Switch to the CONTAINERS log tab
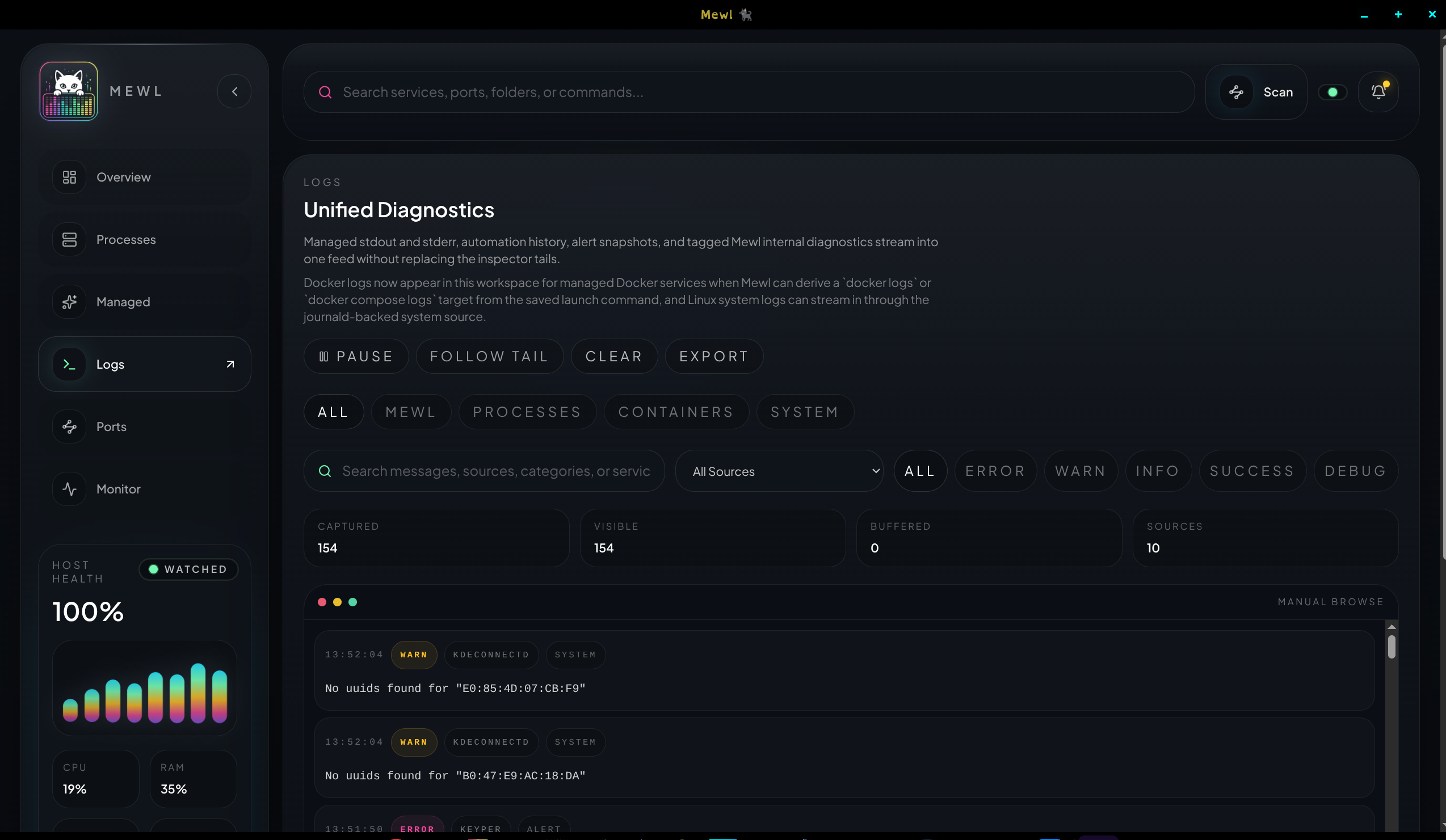The image size is (1446, 840). [676, 412]
